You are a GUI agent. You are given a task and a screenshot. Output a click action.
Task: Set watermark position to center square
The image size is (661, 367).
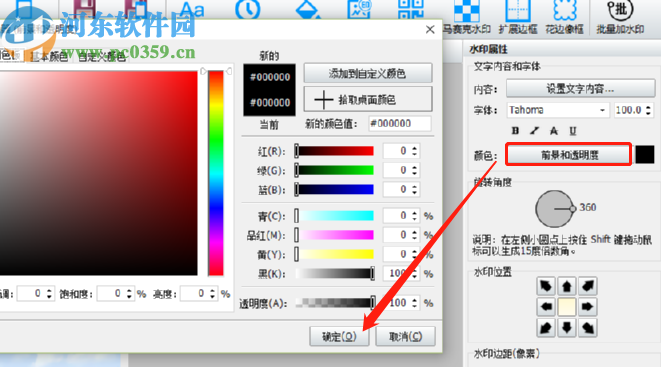pyautogui.click(x=567, y=307)
